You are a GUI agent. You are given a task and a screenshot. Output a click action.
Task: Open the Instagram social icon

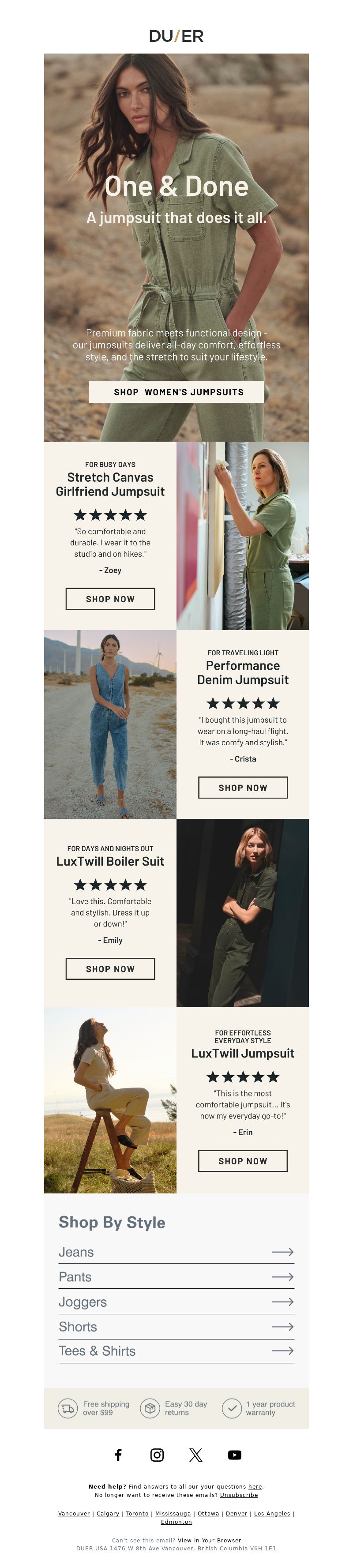[x=157, y=1454]
